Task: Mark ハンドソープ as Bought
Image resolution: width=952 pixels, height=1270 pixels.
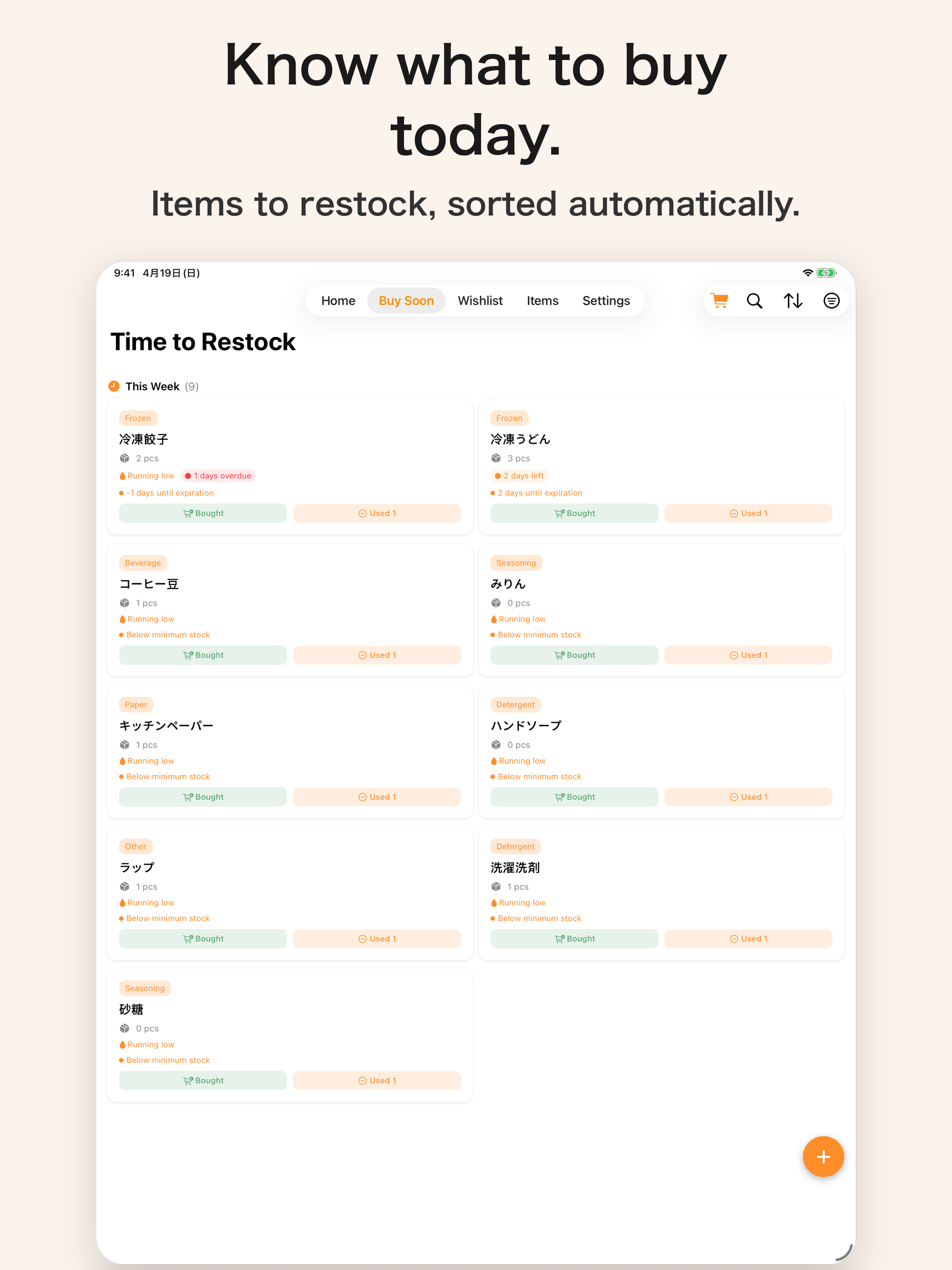Action: click(x=574, y=797)
